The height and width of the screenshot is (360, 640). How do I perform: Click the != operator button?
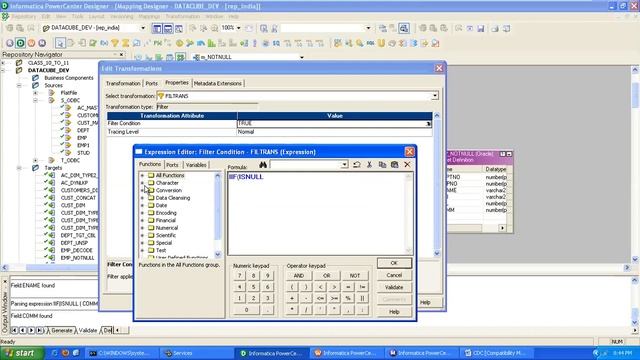point(362,287)
